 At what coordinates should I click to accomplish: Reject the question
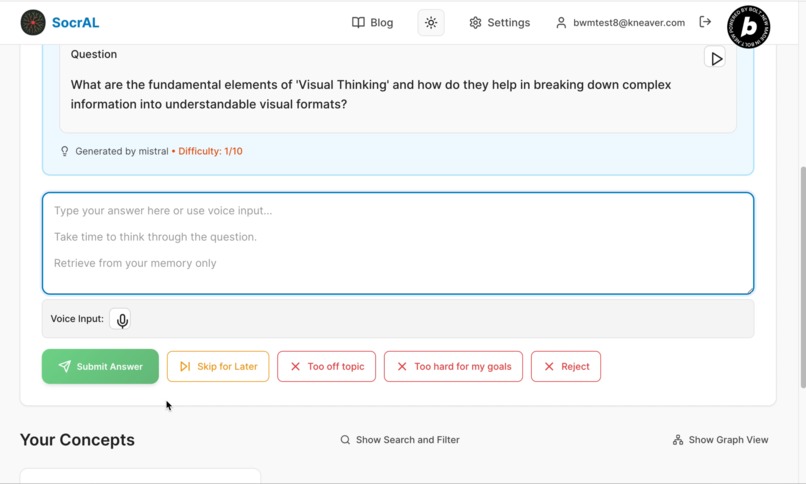click(566, 366)
